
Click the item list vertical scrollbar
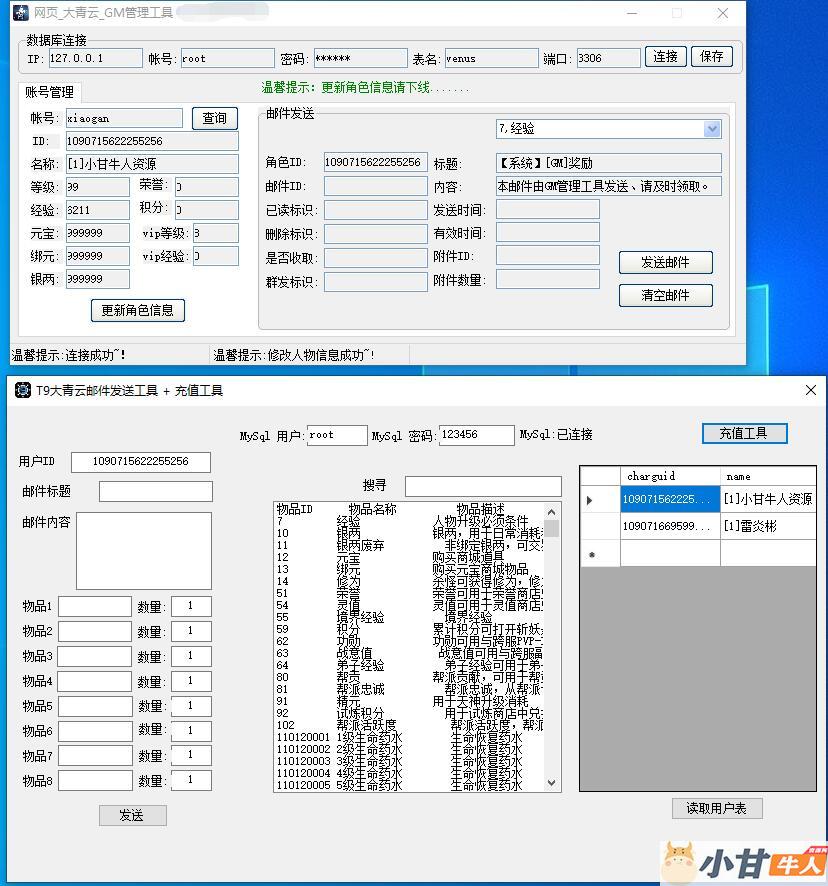tap(551, 650)
